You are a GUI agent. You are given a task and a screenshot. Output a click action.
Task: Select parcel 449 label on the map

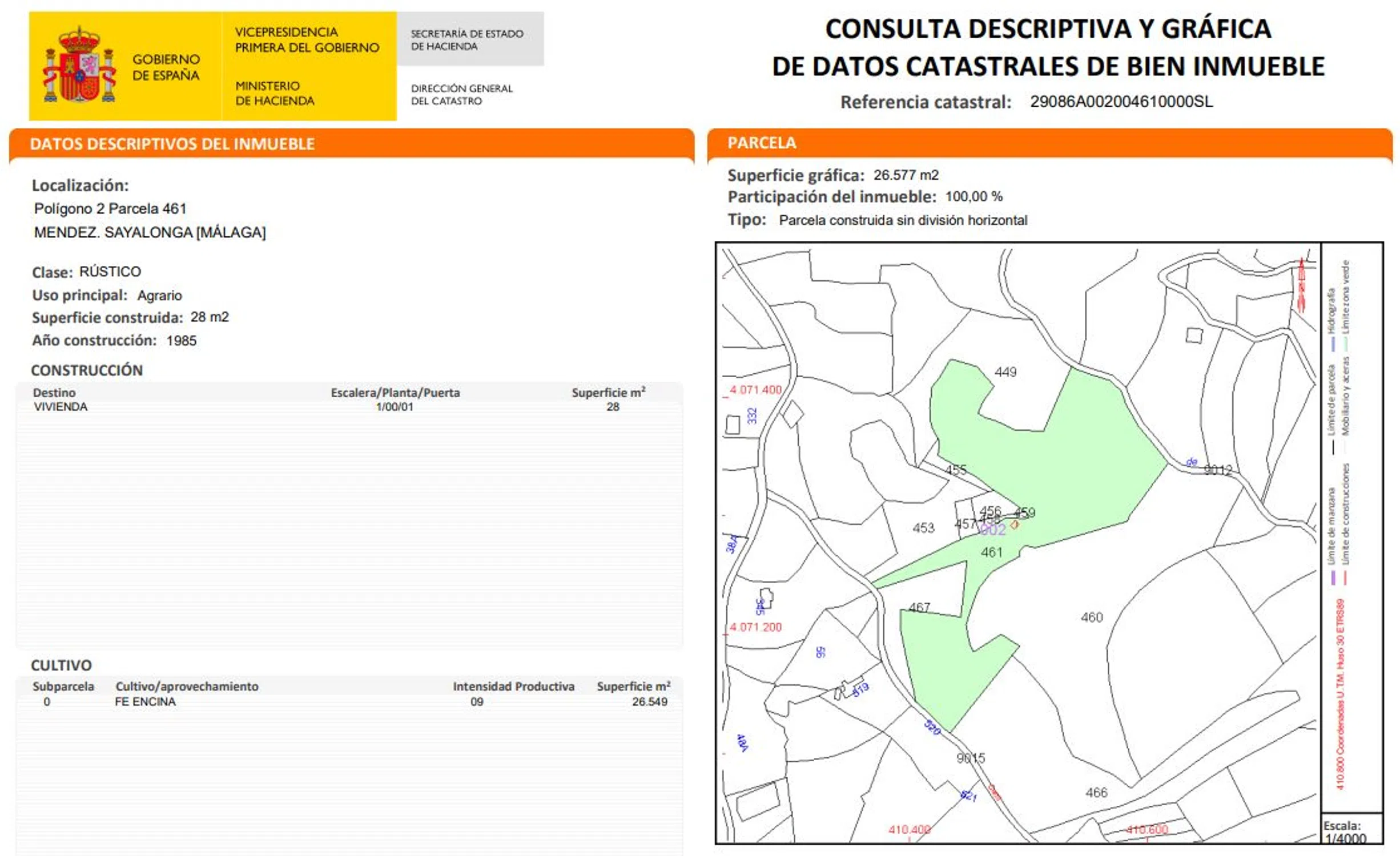point(1005,372)
